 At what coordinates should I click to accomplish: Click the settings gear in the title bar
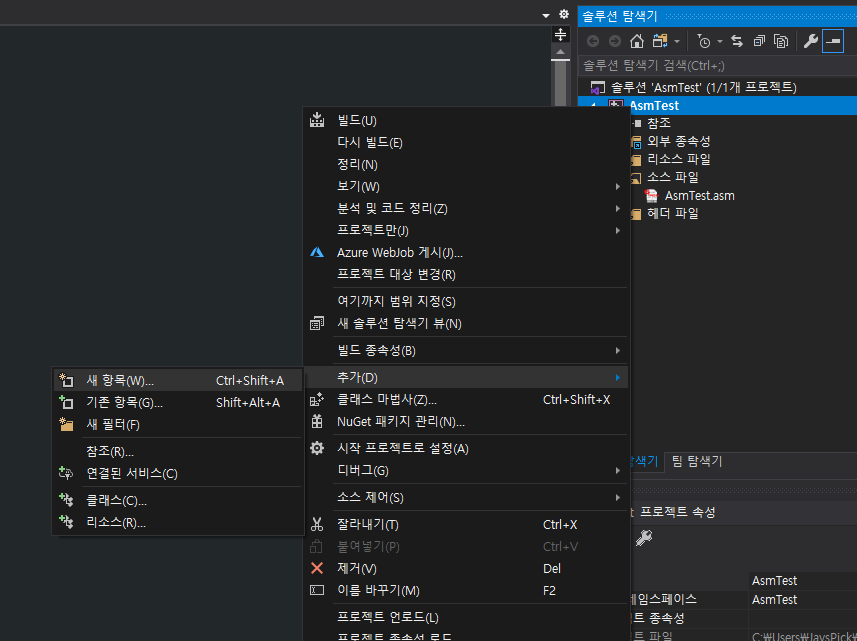(563, 13)
